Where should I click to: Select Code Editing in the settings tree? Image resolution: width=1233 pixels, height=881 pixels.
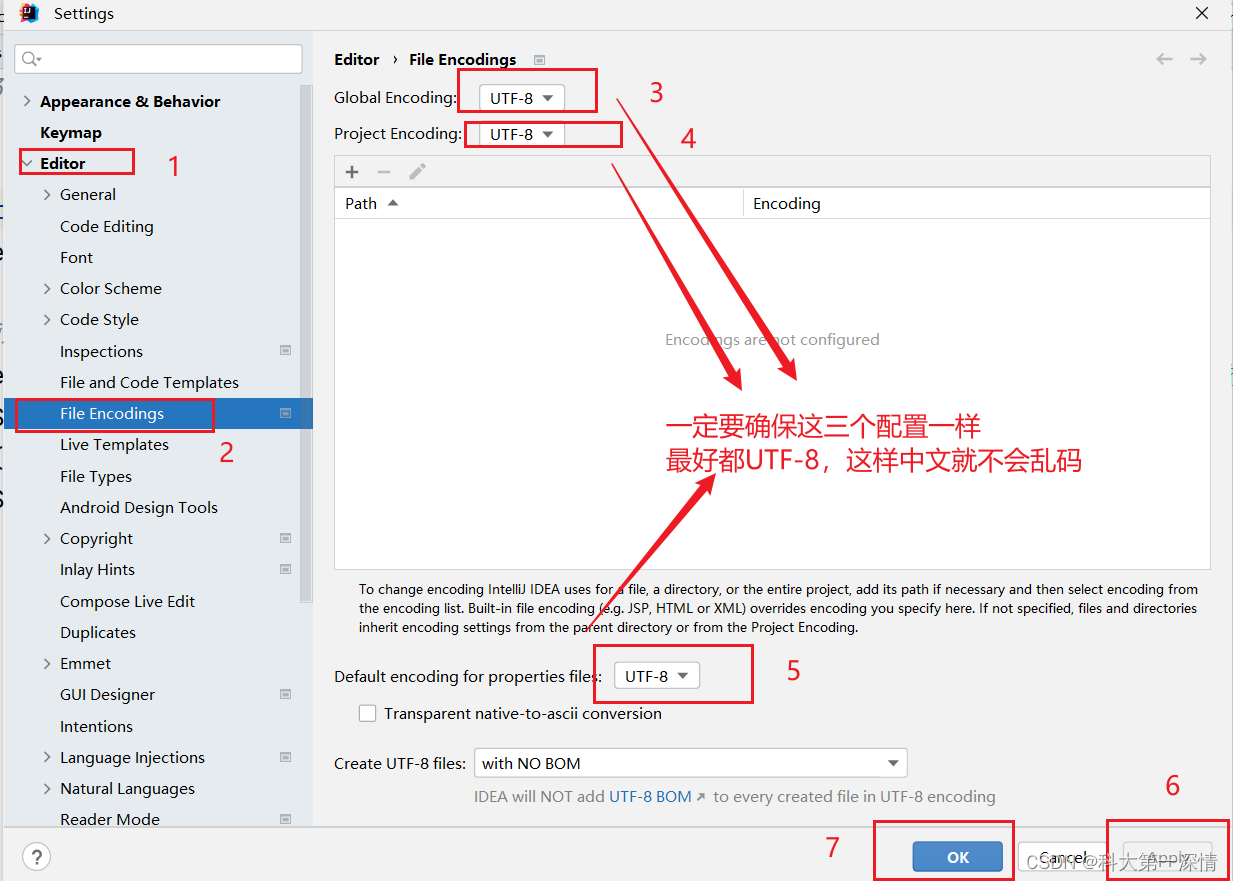tap(107, 226)
